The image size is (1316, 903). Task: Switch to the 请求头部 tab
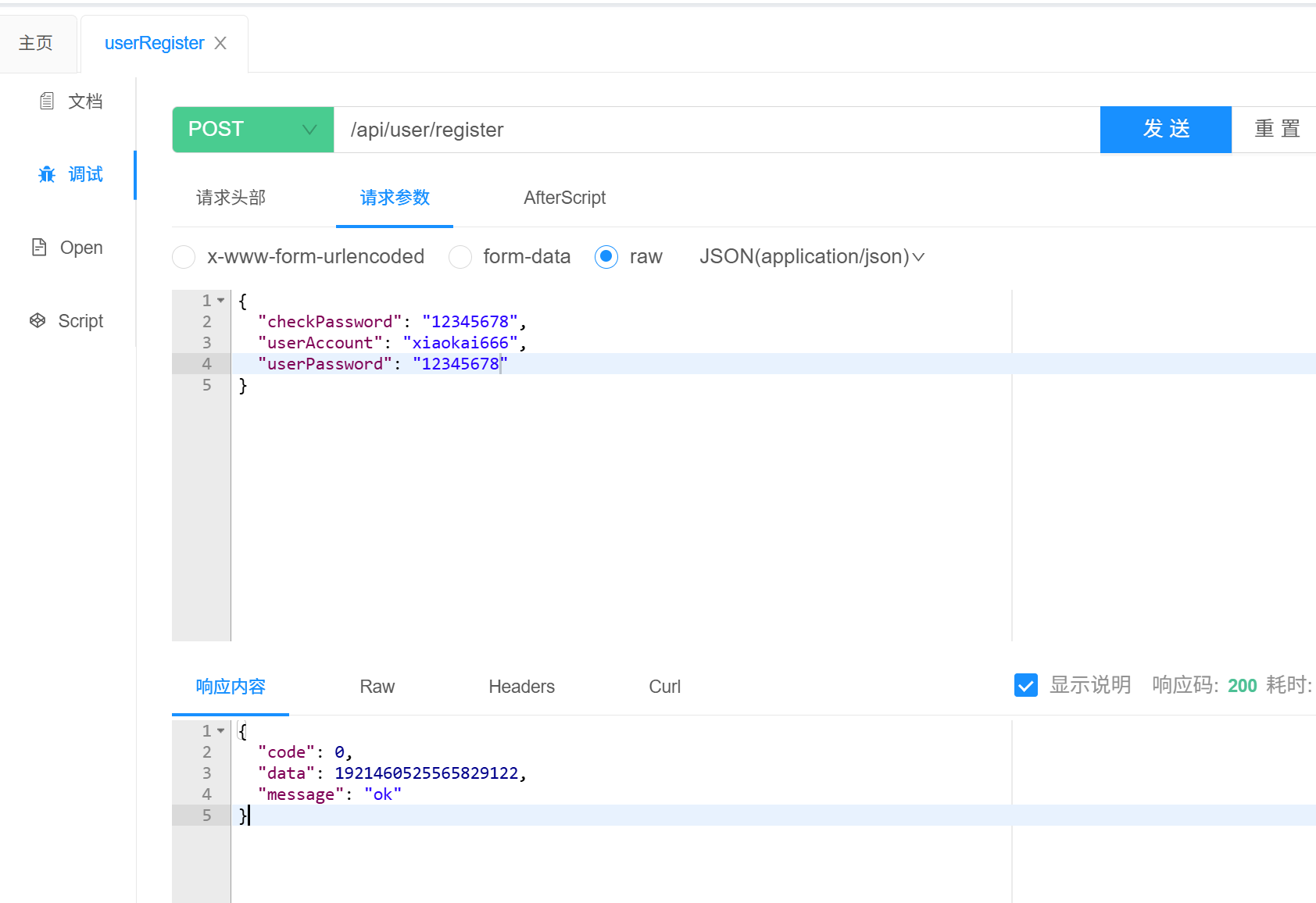[x=231, y=198]
